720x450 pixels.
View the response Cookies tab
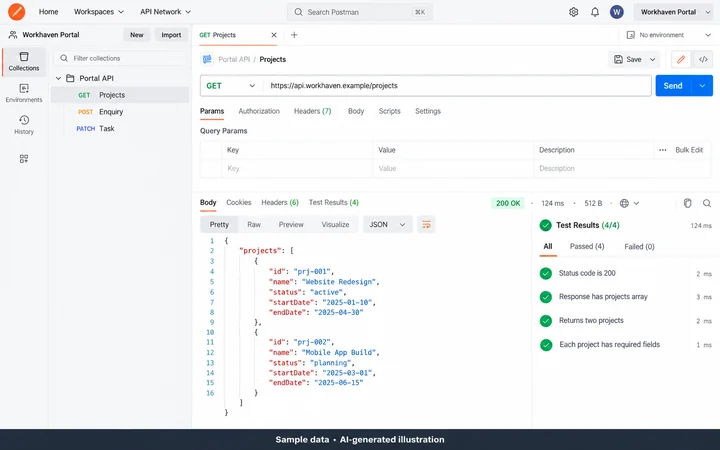coord(239,202)
